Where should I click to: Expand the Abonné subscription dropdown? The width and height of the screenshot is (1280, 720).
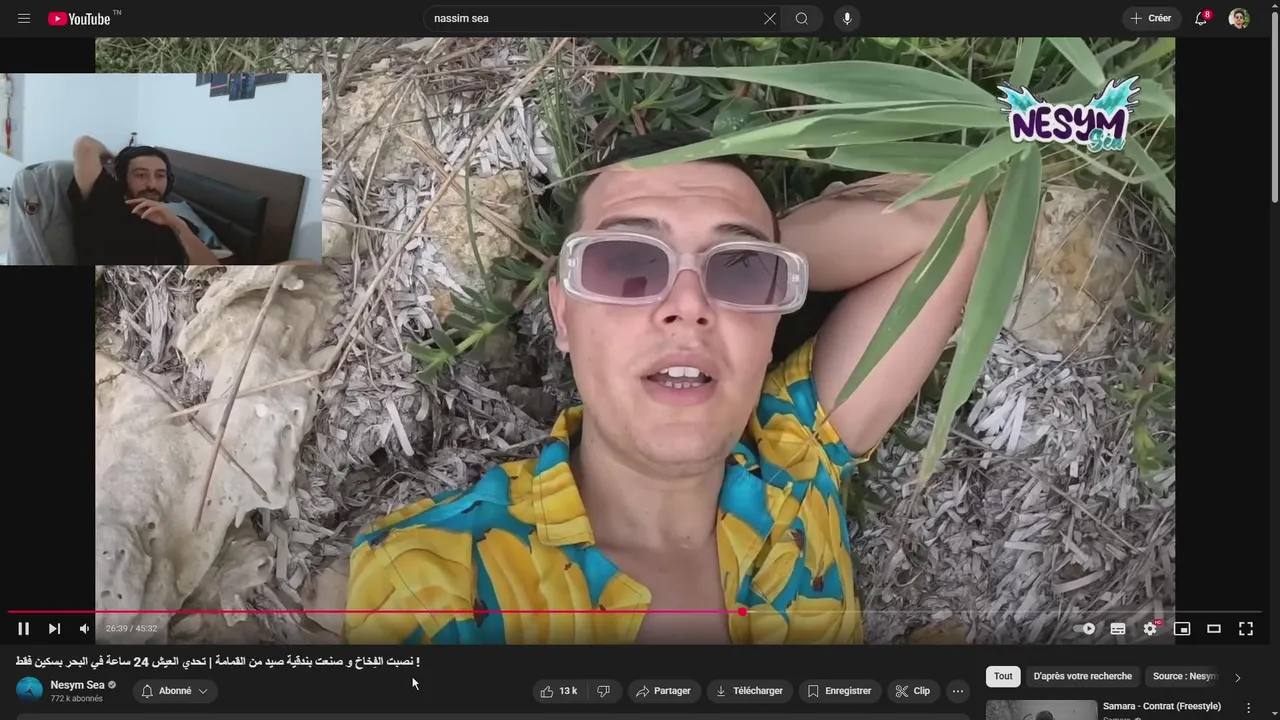pos(175,691)
